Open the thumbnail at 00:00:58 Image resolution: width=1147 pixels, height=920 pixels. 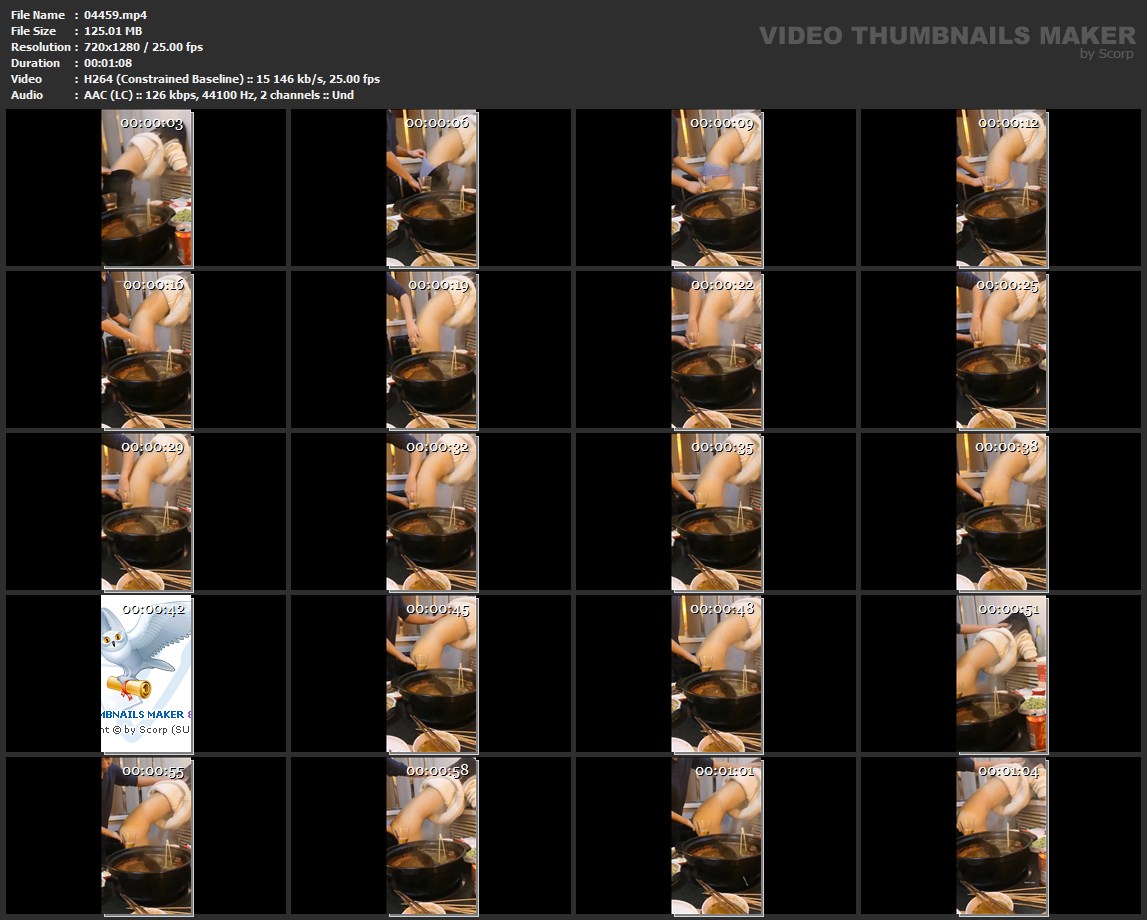432,836
